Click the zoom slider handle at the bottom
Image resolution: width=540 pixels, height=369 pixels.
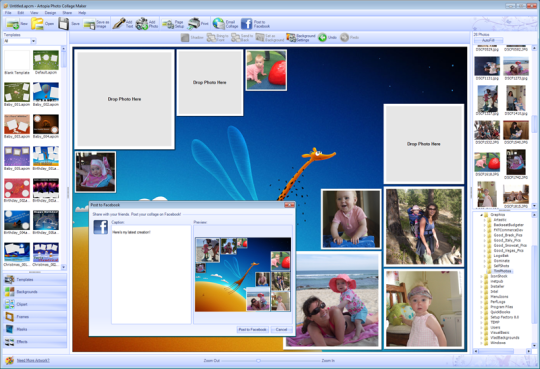pyautogui.click(x=258, y=361)
